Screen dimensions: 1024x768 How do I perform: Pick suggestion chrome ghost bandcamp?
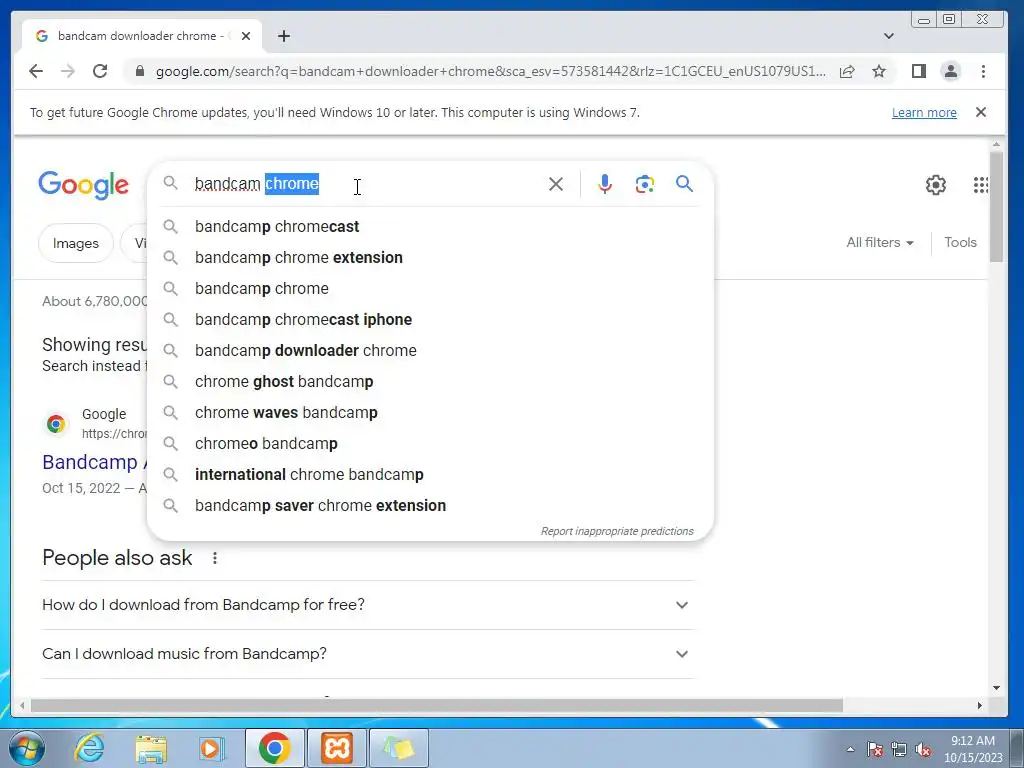click(430, 381)
